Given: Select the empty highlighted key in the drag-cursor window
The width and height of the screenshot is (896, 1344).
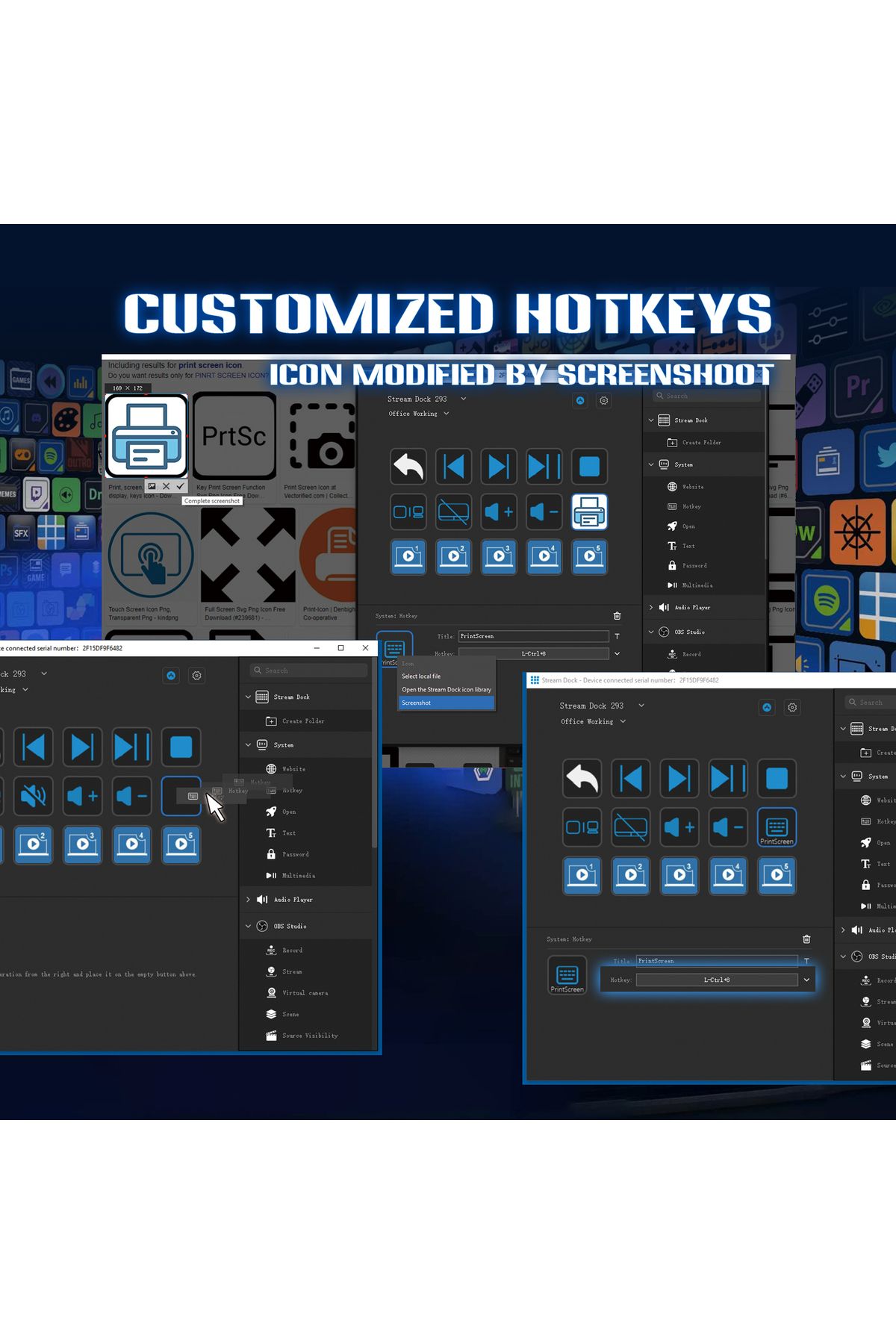Looking at the screenshot, I should click(x=181, y=796).
